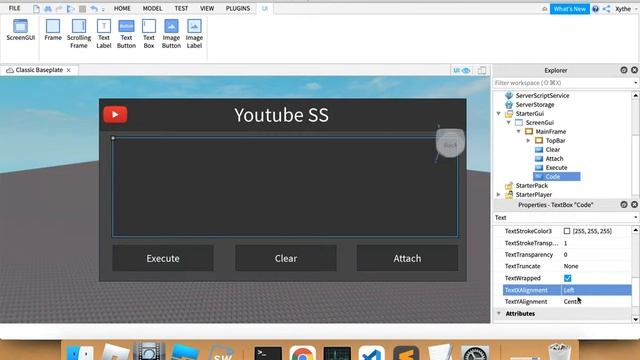Insert a ScreenGUI from the ribbon
This screenshot has height=360, width=640.
click(x=20, y=30)
